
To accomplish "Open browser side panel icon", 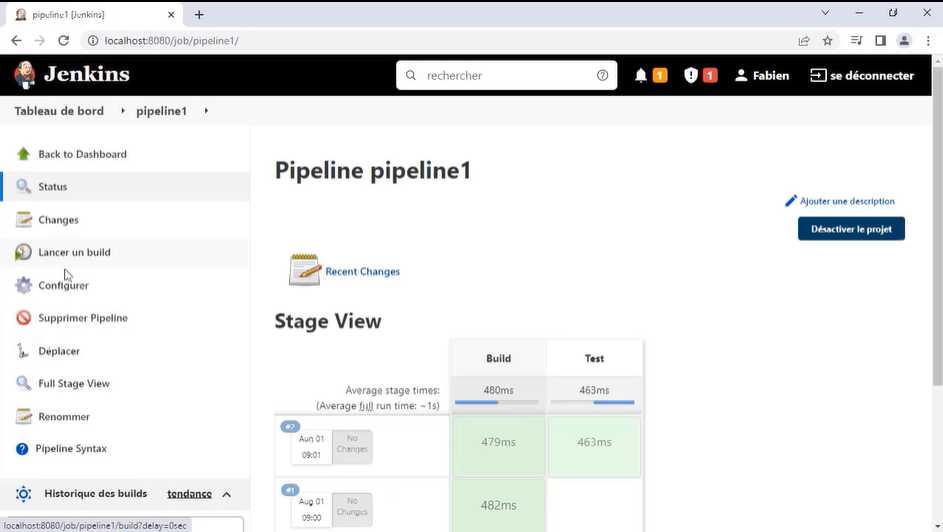I will (x=880, y=40).
